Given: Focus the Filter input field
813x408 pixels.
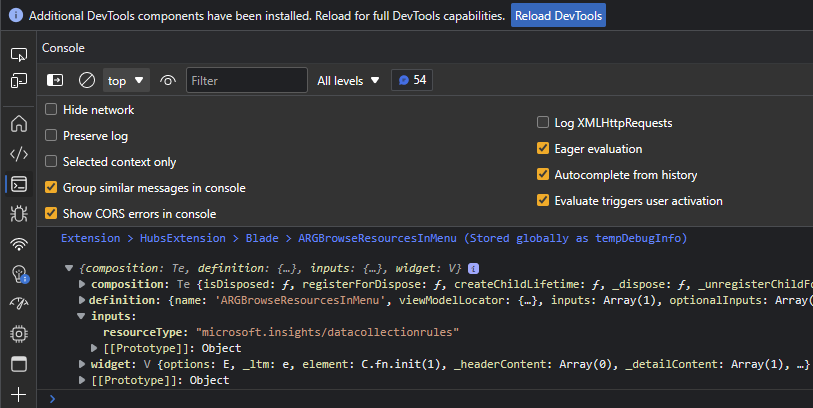Looking at the screenshot, I should (x=247, y=80).
